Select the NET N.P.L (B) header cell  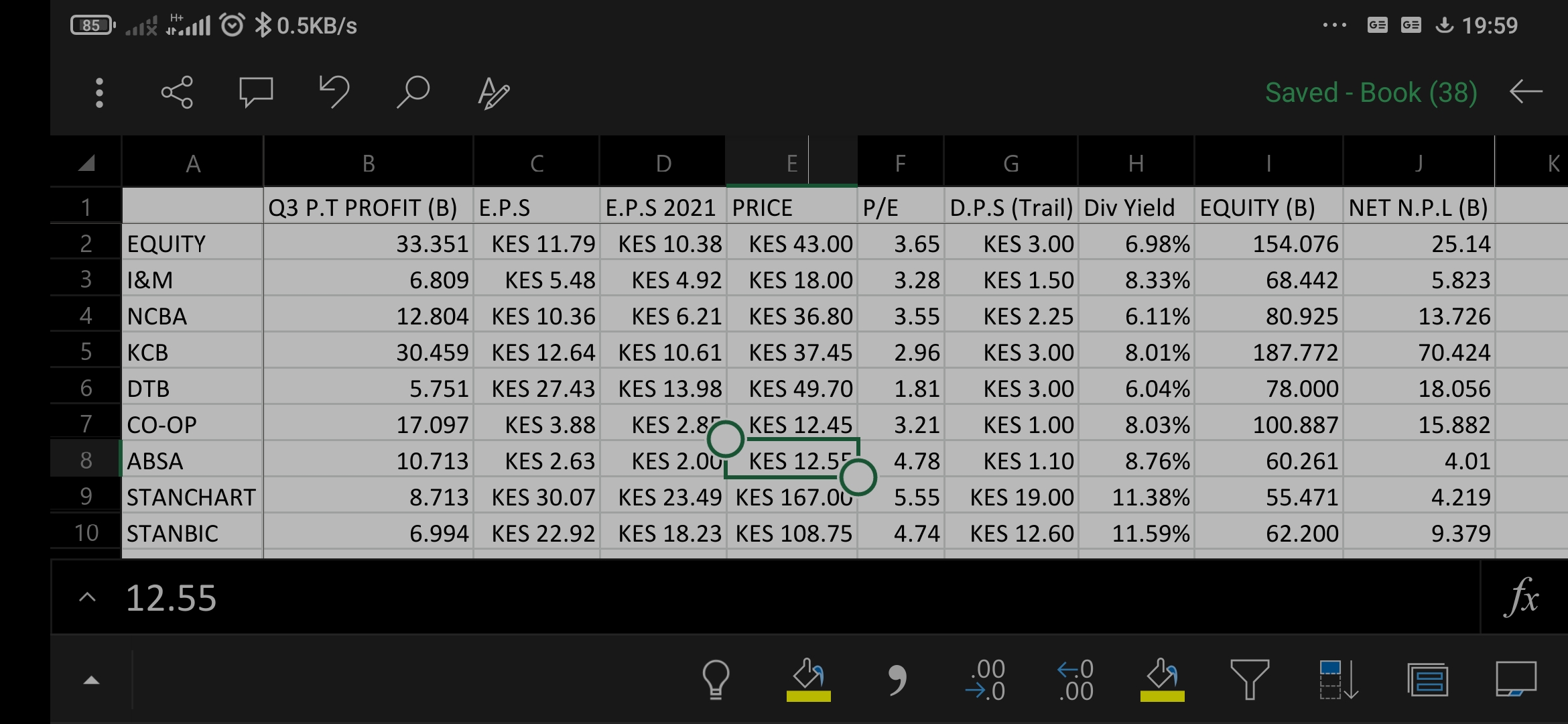[1419, 207]
